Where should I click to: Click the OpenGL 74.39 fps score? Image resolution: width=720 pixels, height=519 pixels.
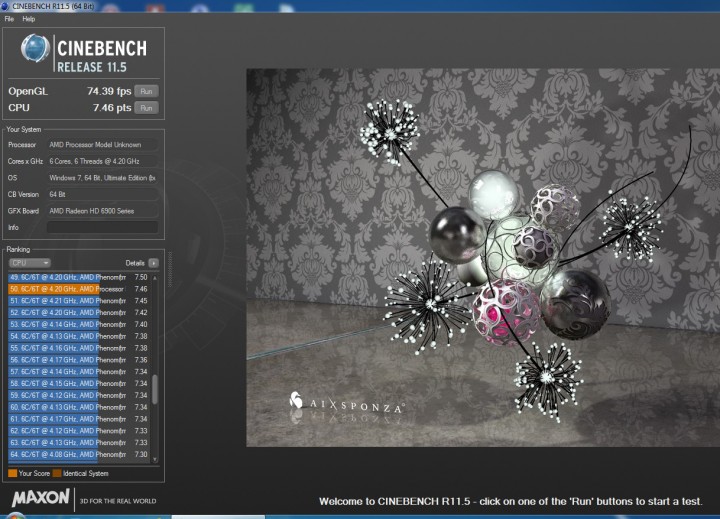pos(109,91)
